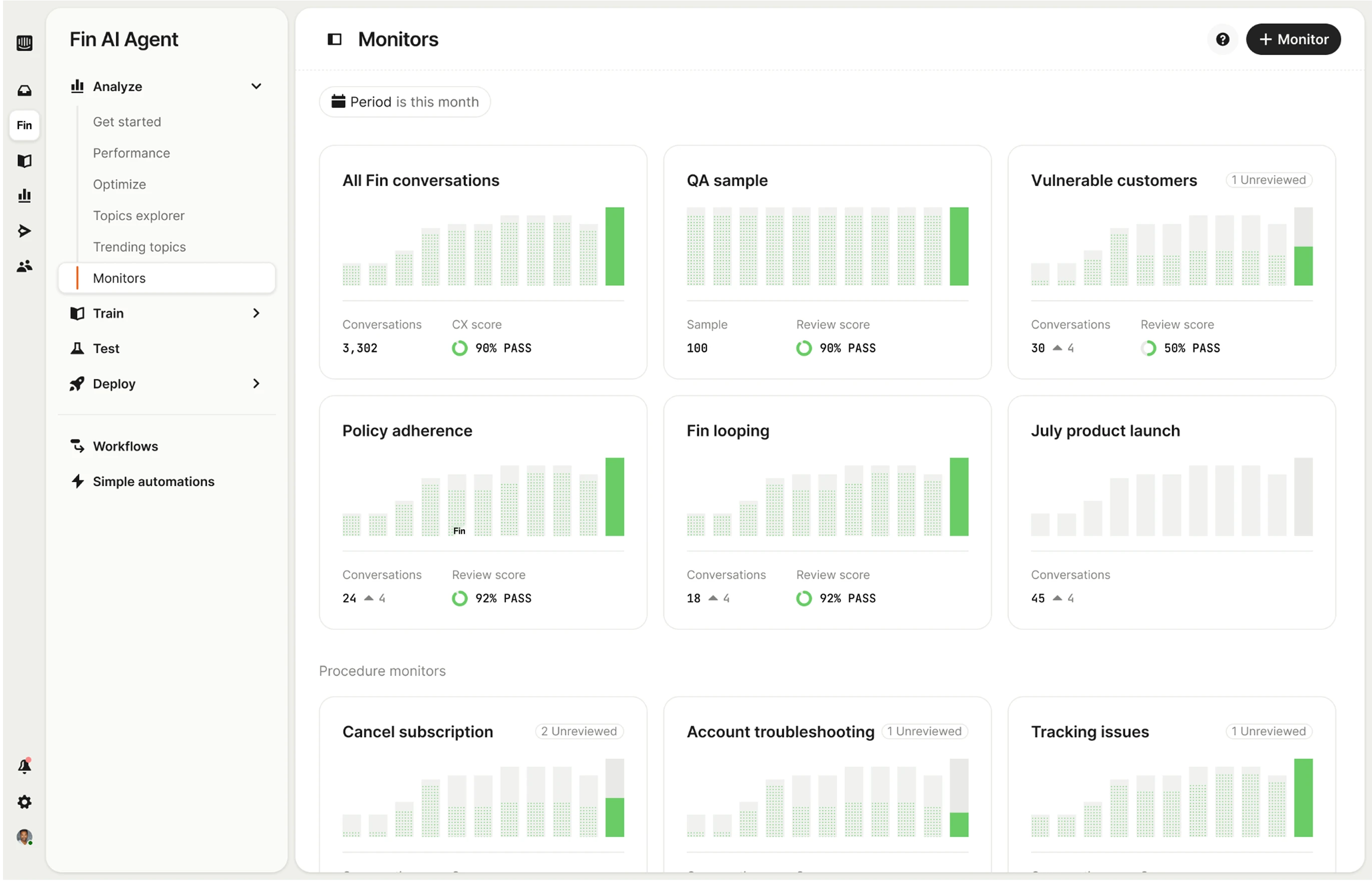The width and height of the screenshot is (1372, 881).
Task: Collapse the Analyze section chevron
Action: tap(256, 87)
